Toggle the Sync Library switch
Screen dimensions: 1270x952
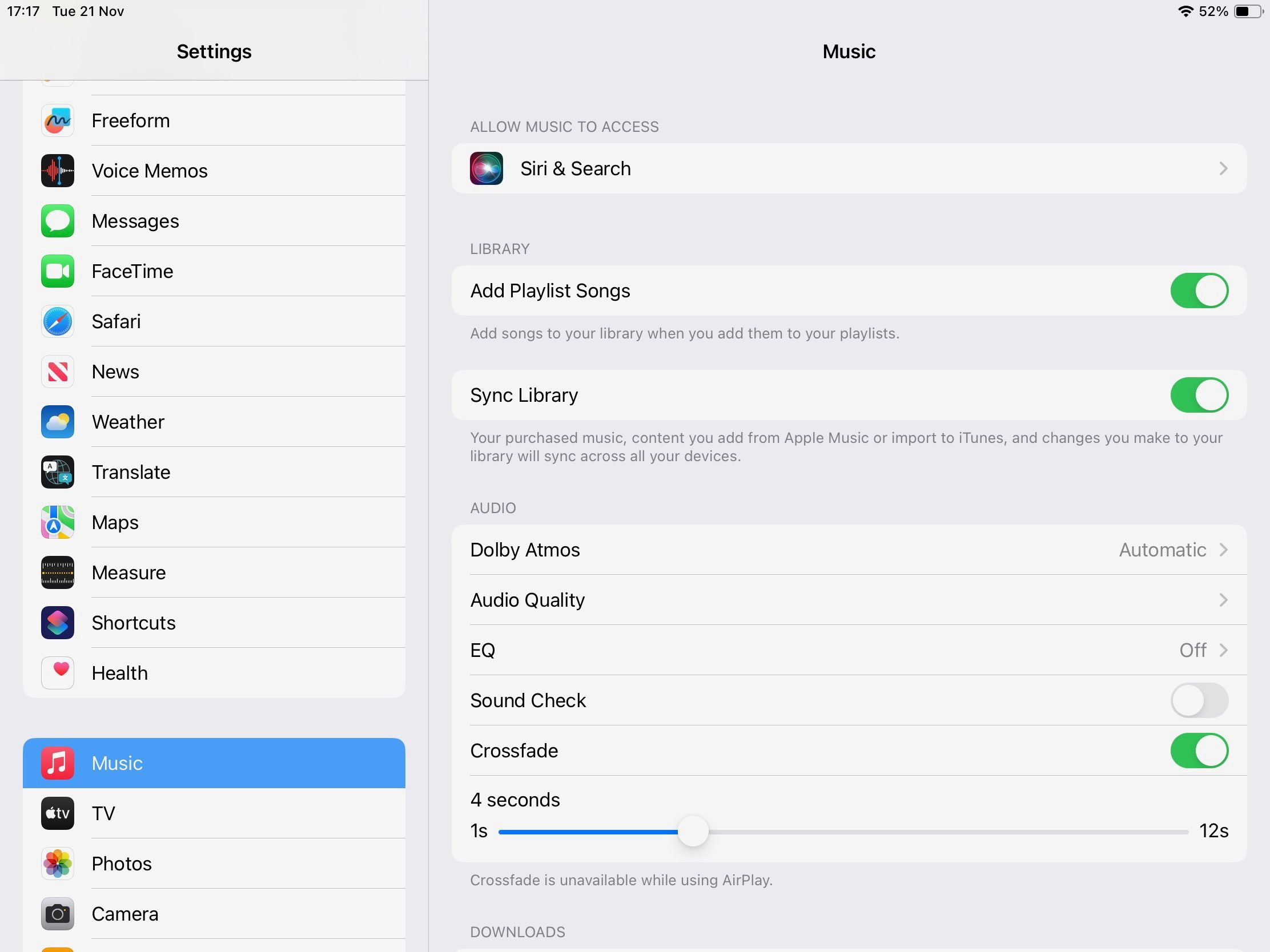click(x=1200, y=395)
